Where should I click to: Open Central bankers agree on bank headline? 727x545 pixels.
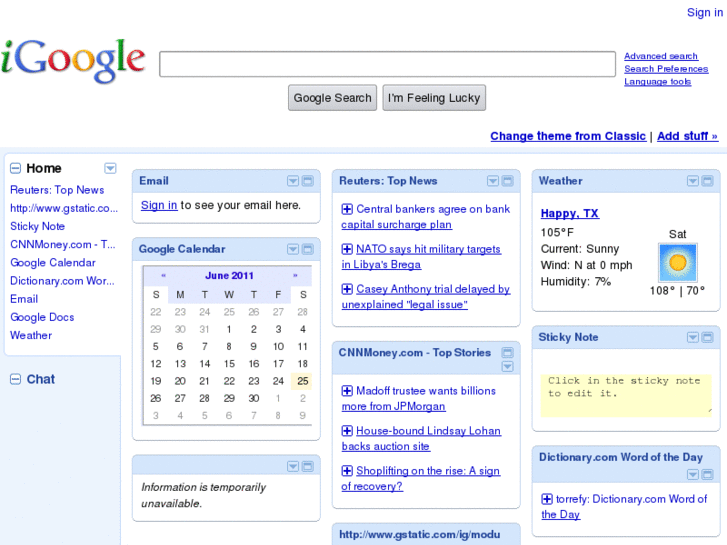coord(426,217)
